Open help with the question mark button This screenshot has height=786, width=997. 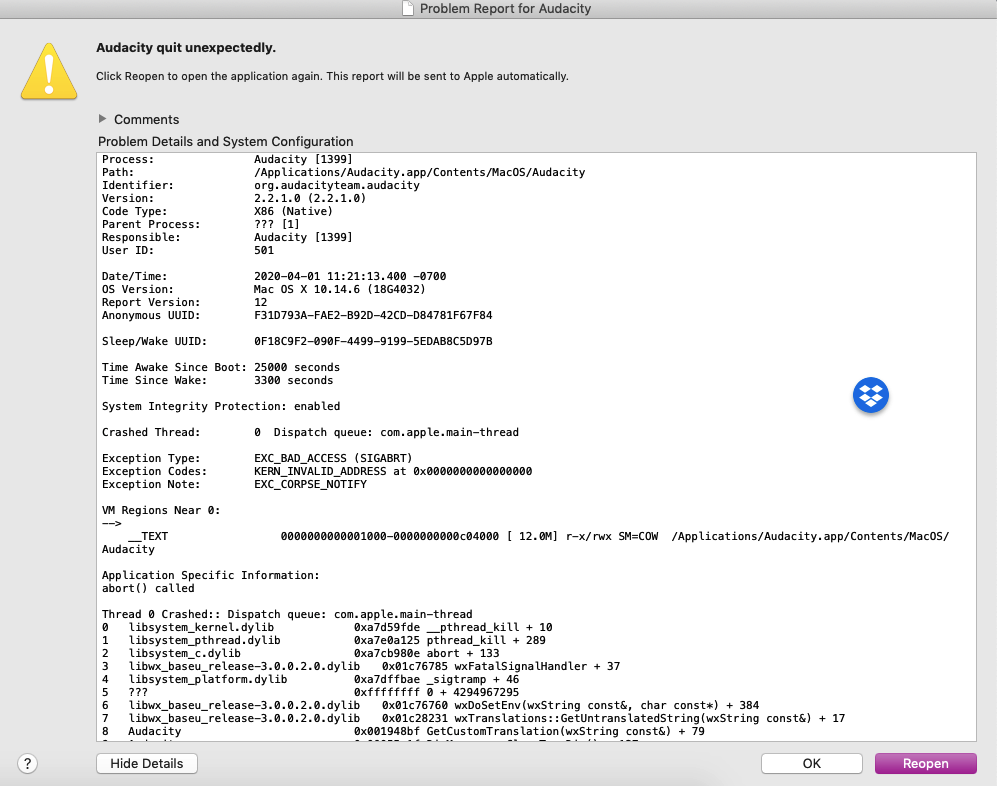(x=27, y=763)
